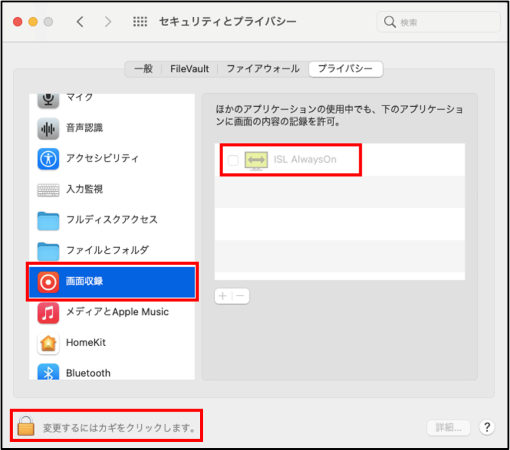This screenshot has width=510, height=450.
Task: Go forward with the right chevron
Action: 108,22
